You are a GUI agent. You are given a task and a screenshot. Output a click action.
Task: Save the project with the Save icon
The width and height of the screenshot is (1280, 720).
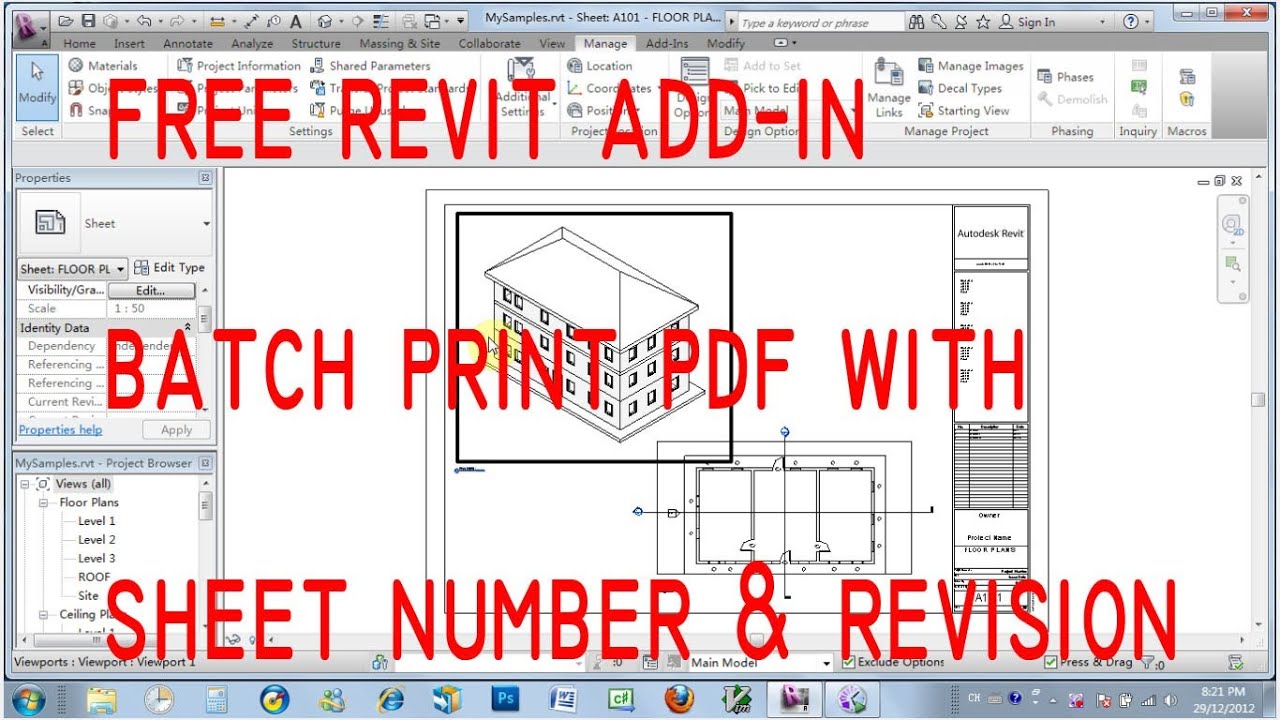click(88, 20)
